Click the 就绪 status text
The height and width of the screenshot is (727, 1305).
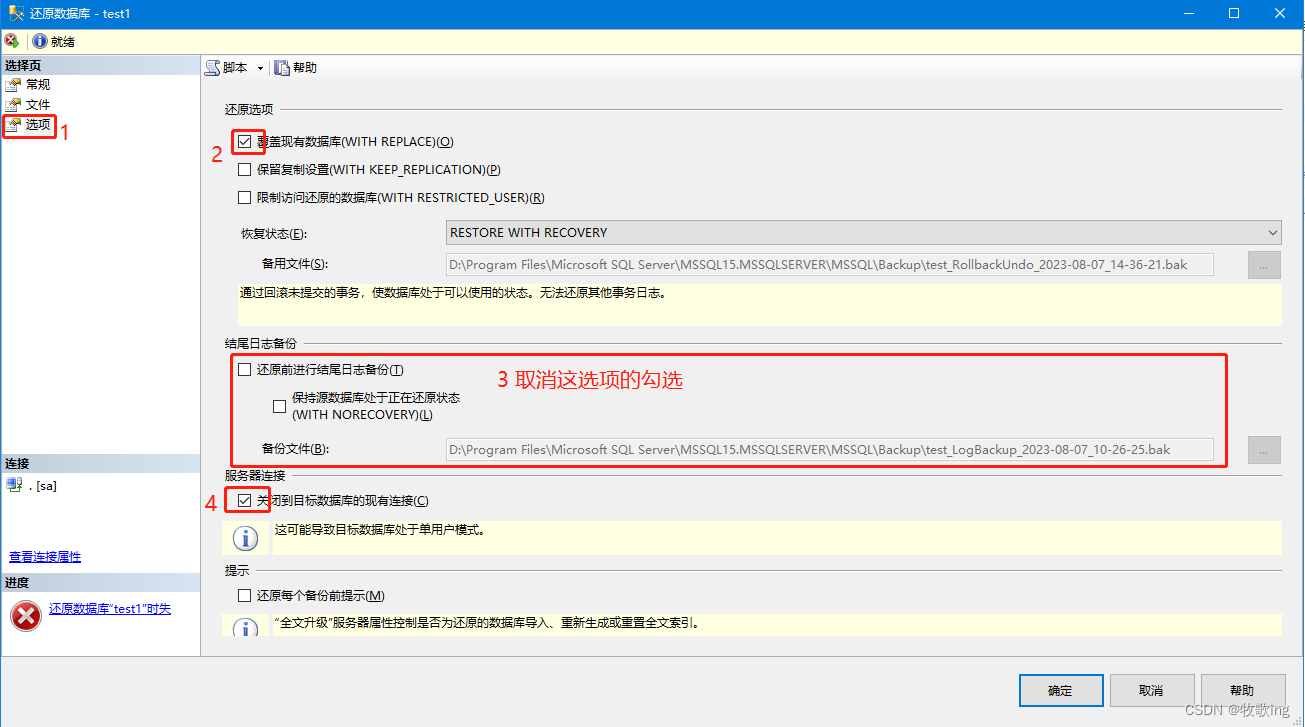[x=63, y=42]
